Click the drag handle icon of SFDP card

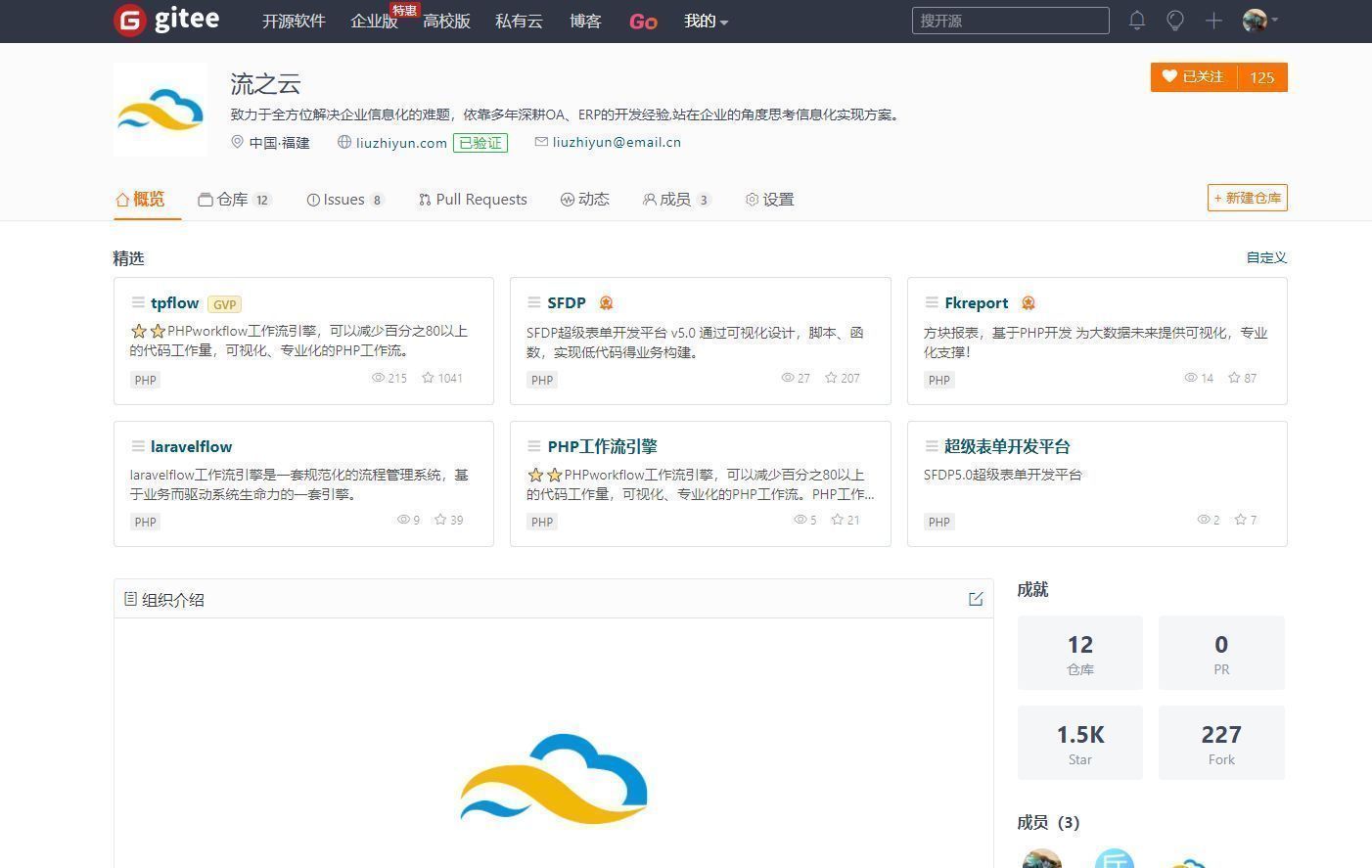(x=534, y=302)
